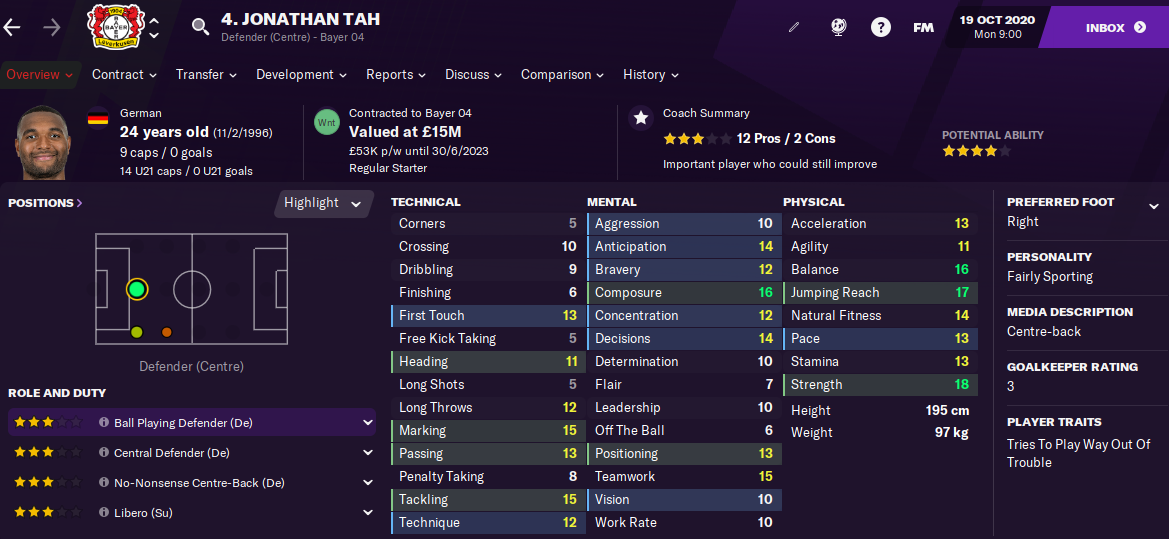Select the orange position dot on pitch

pos(166,332)
